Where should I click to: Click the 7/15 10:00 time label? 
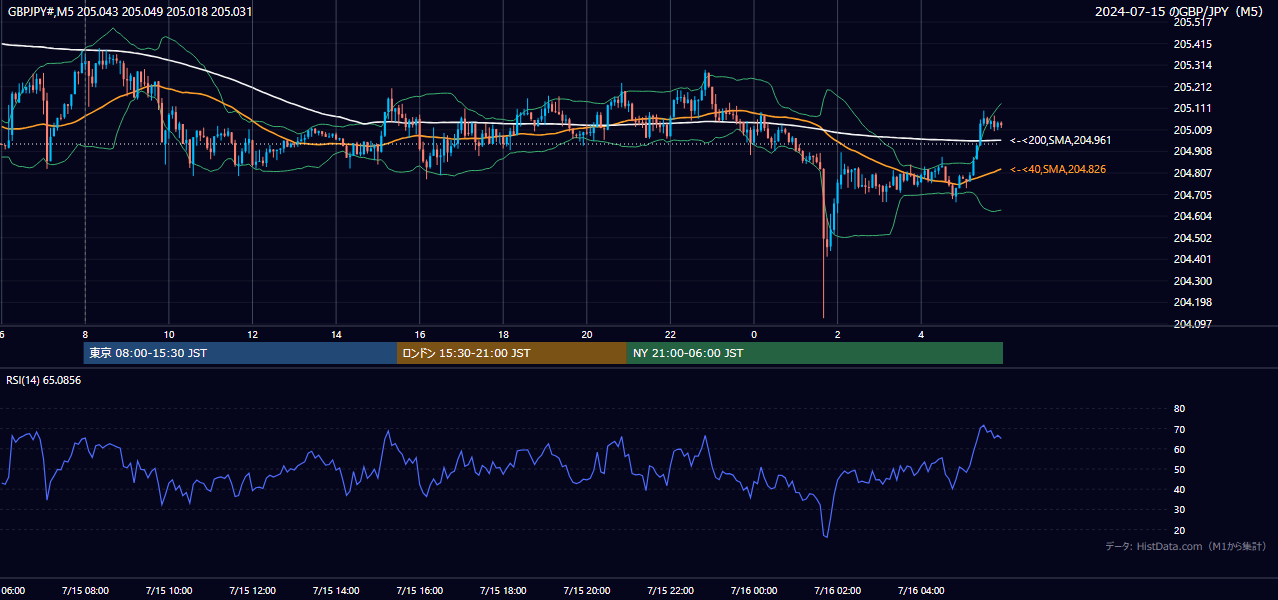168,591
